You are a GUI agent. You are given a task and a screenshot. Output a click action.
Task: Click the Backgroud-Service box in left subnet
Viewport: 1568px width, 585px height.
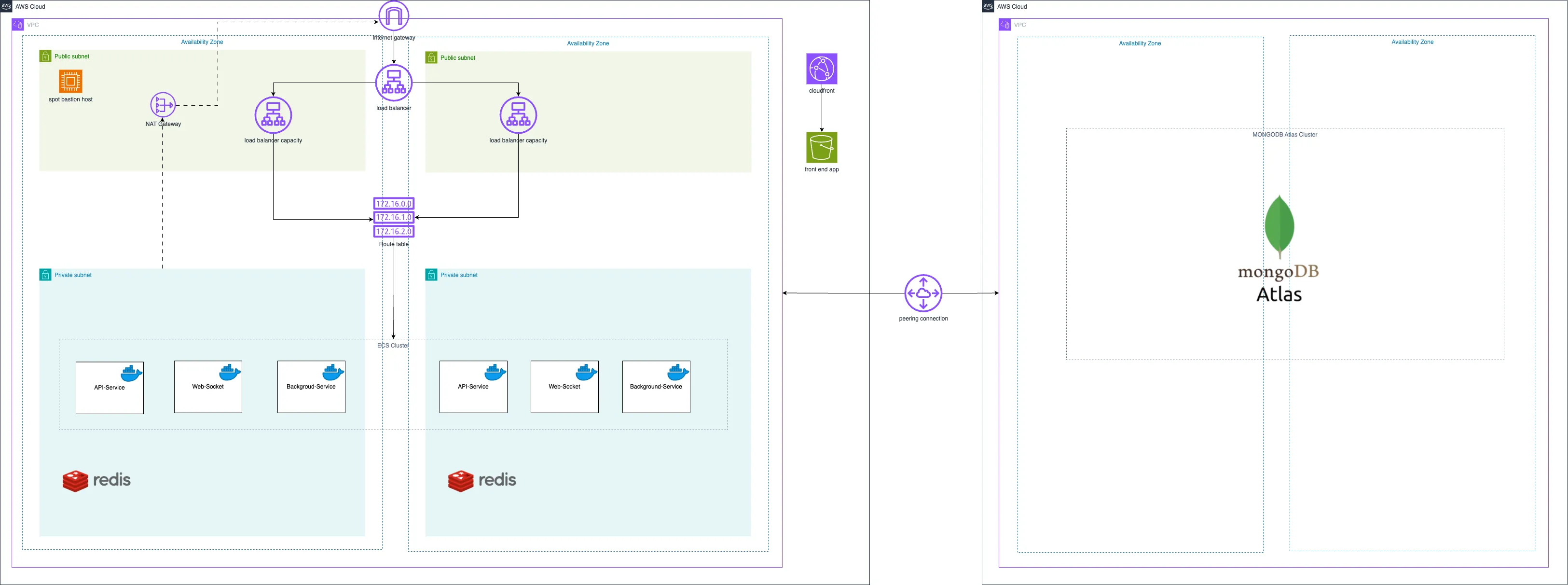coord(311,387)
